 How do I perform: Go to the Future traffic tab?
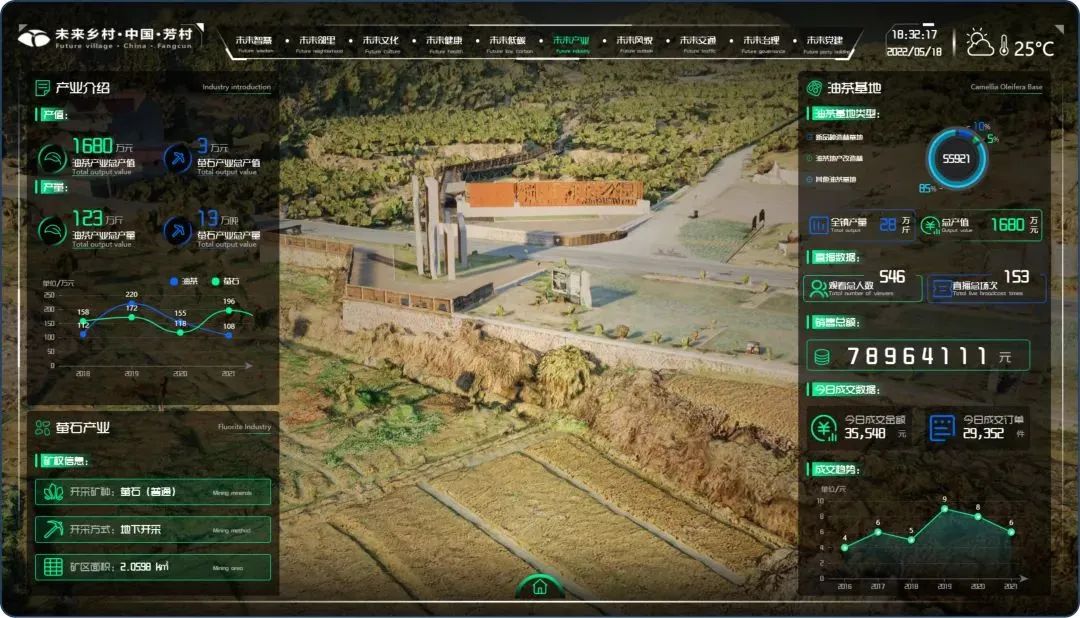(x=697, y=43)
